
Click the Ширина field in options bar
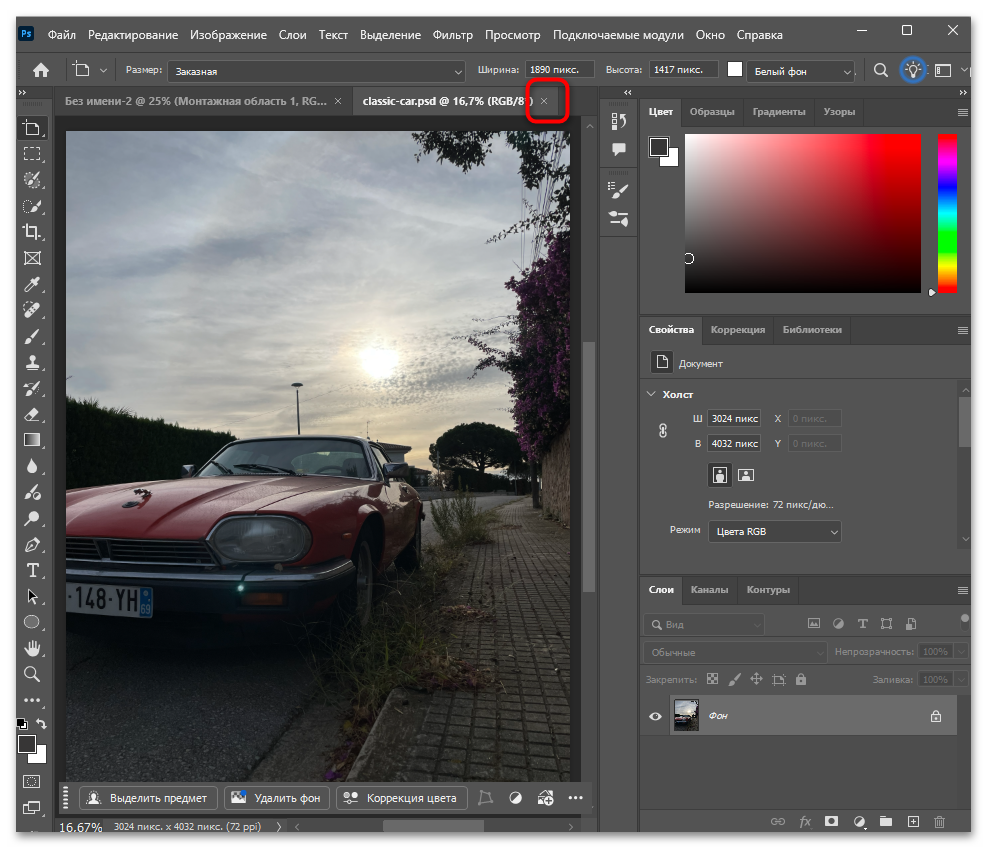559,70
